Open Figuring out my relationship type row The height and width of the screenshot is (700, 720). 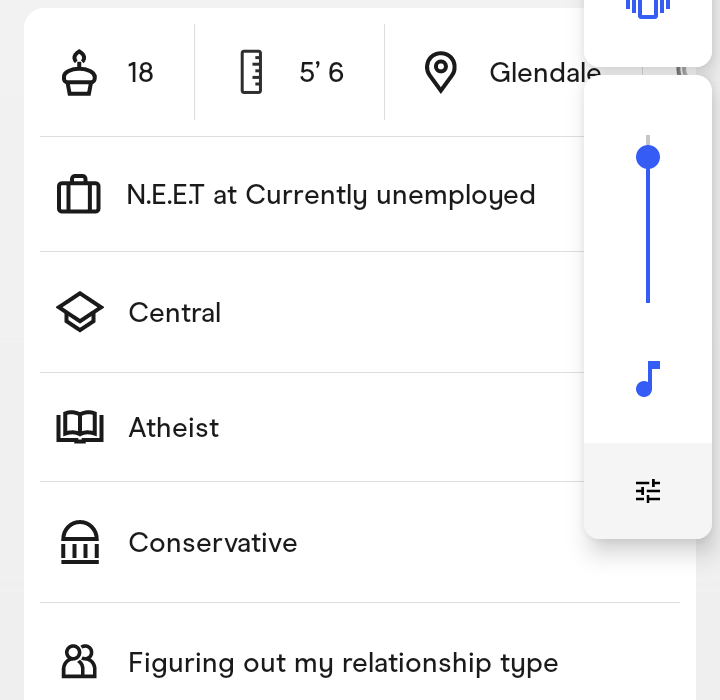343,662
